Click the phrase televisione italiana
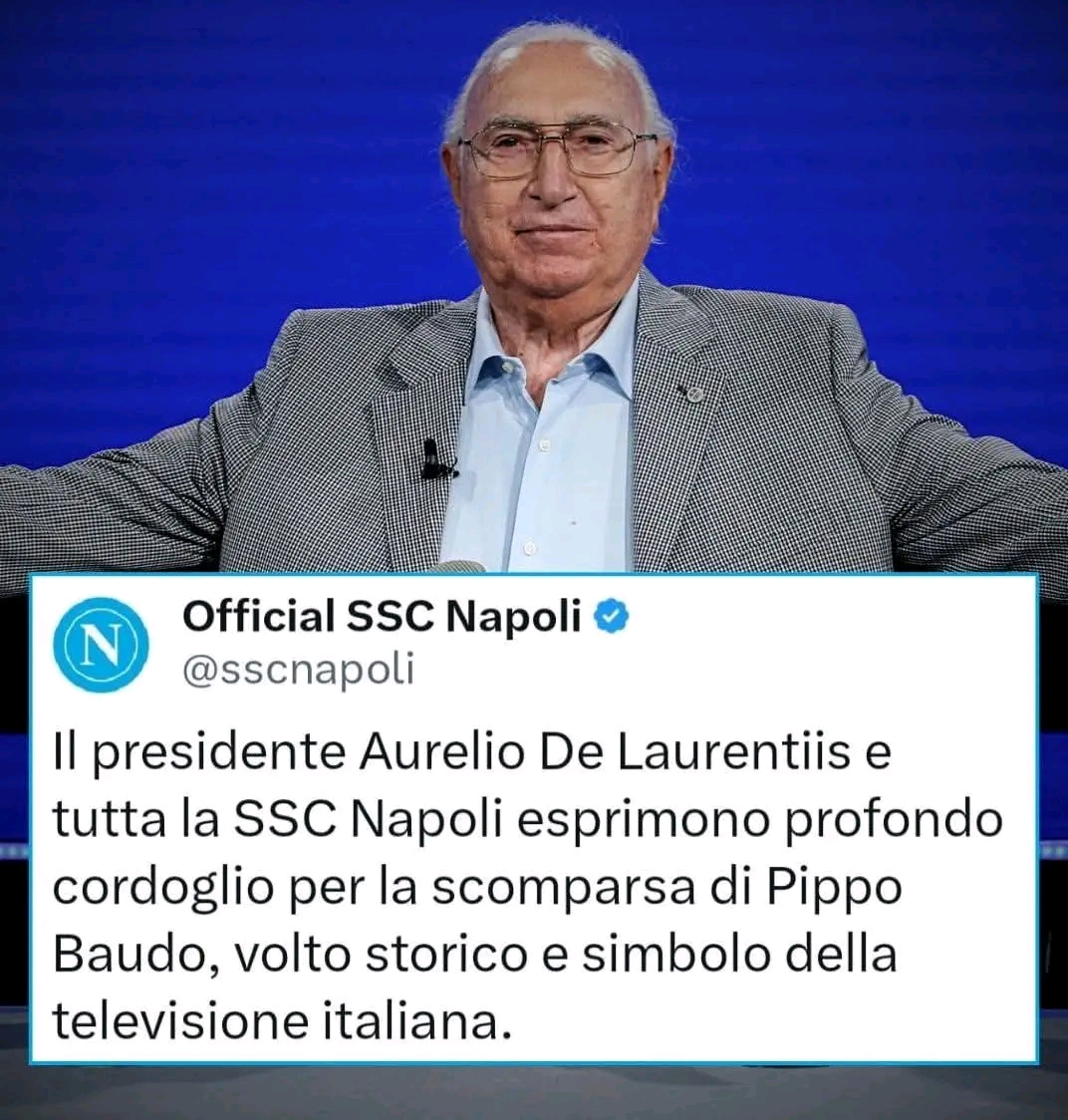 [284, 1021]
